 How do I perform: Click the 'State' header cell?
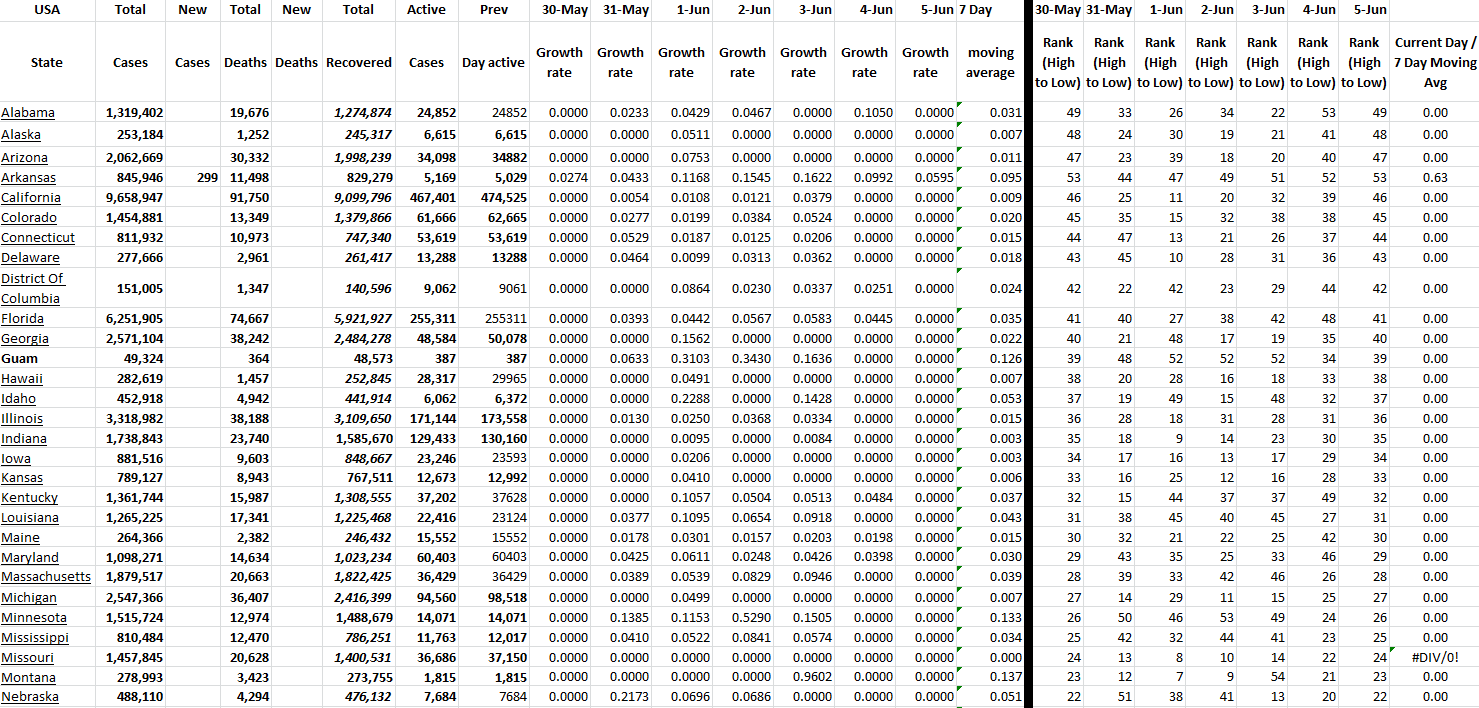(x=46, y=63)
